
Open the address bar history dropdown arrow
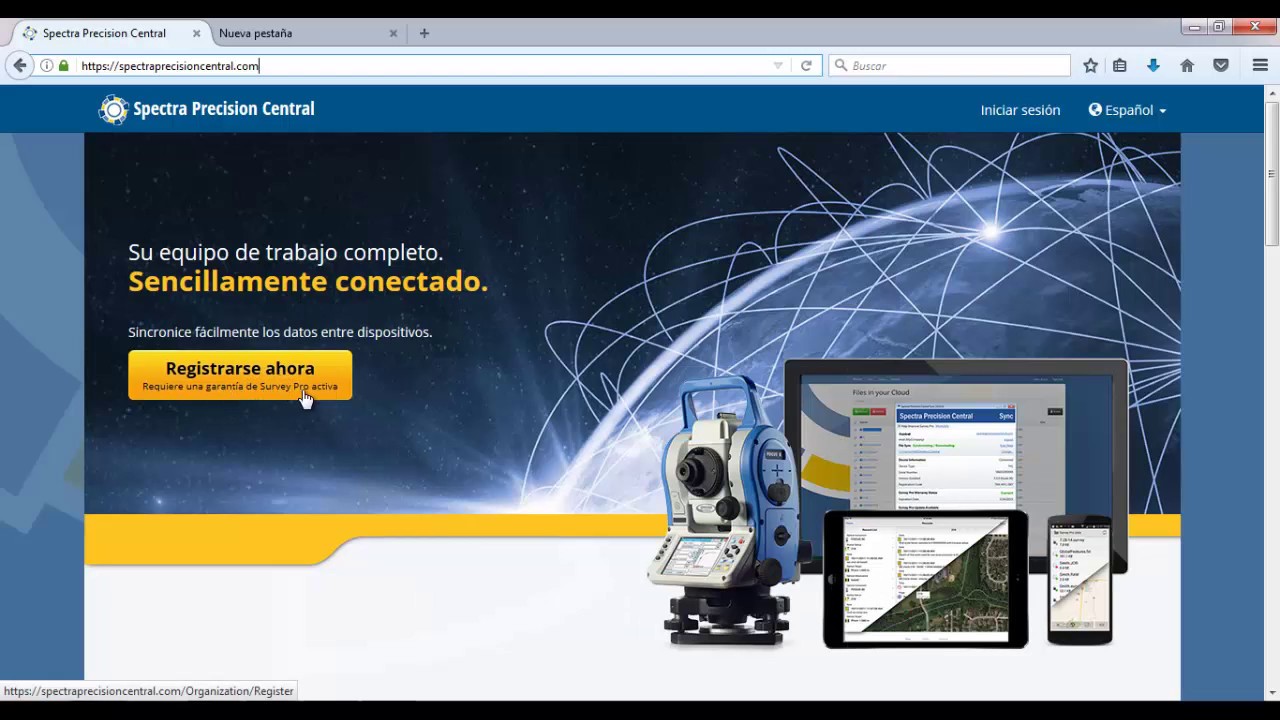point(778,65)
